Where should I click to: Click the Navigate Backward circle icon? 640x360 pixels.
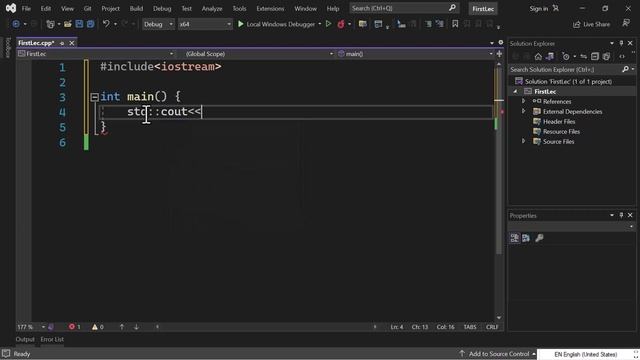click(x=16, y=24)
